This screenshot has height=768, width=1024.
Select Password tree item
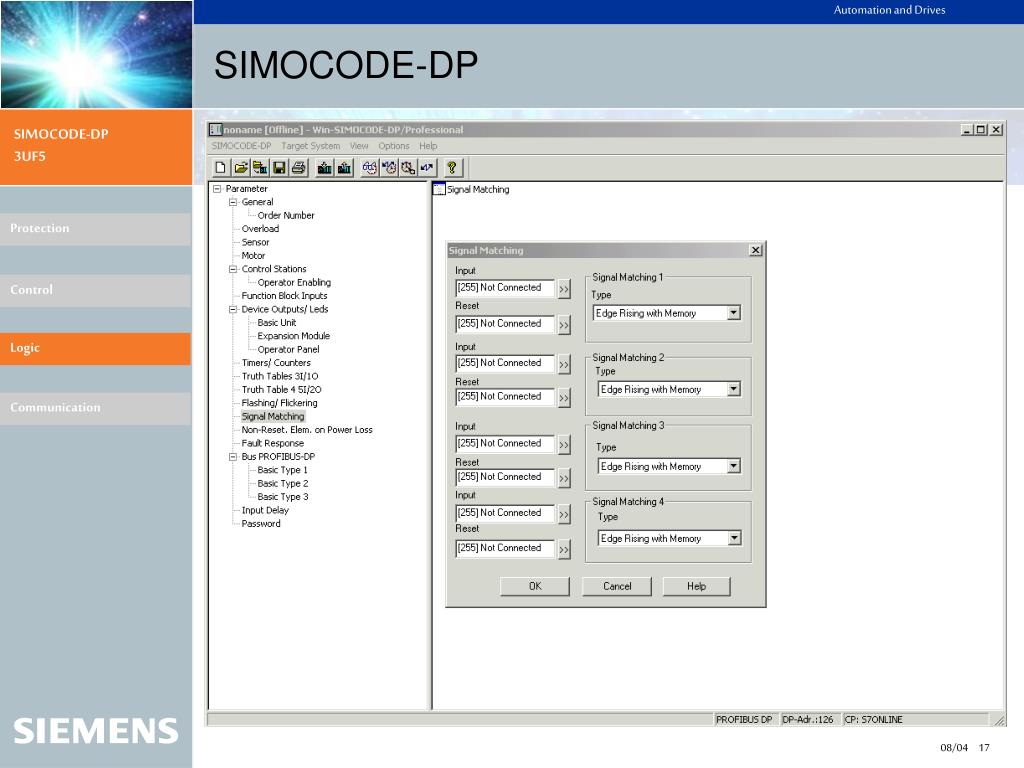coord(261,524)
